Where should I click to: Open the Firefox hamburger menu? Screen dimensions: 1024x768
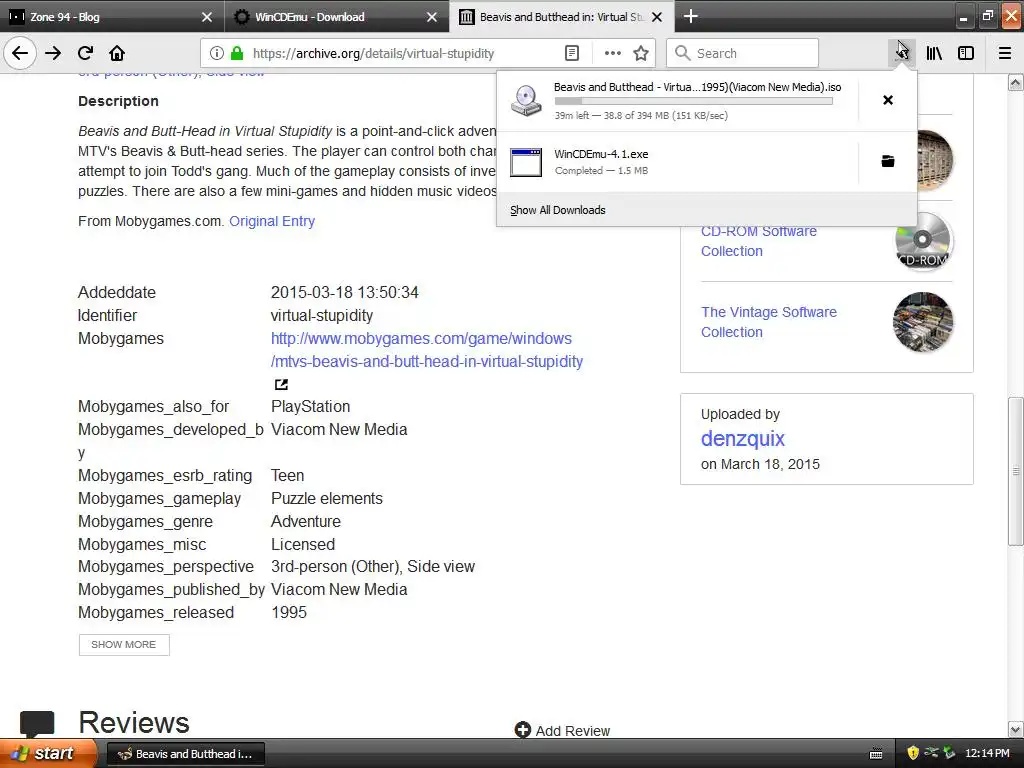pyautogui.click(x=1005, y=54)
